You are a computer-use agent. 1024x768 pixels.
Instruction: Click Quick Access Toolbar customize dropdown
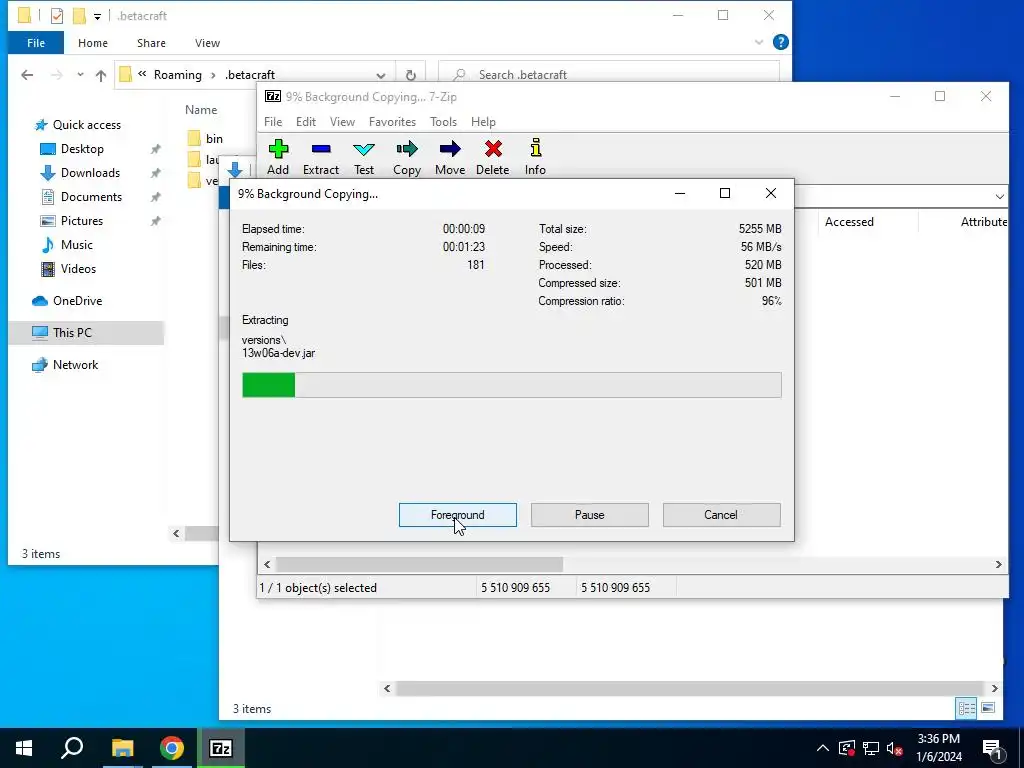[x=97, y=16]
